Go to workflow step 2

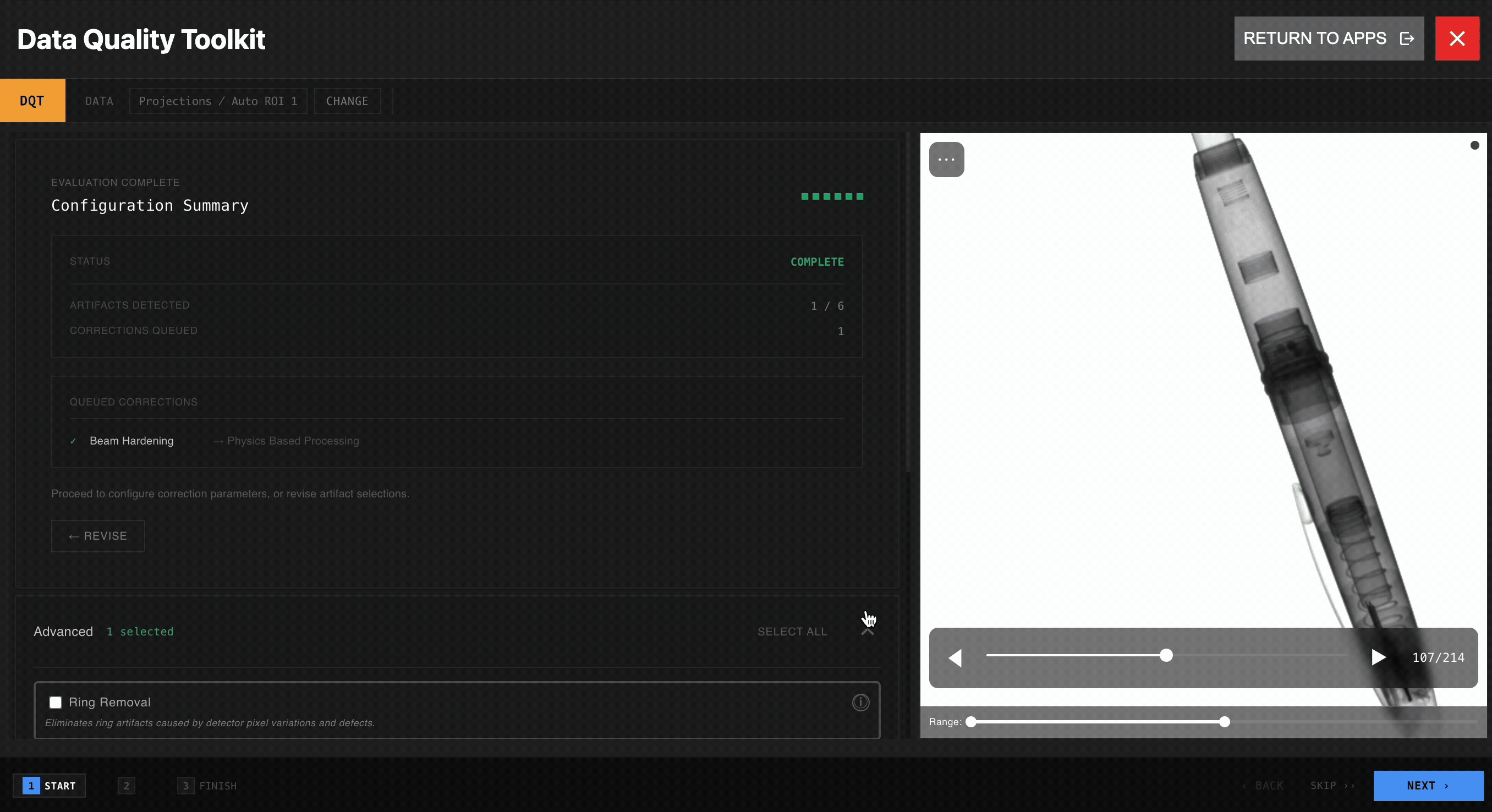[x=127, y=786]
